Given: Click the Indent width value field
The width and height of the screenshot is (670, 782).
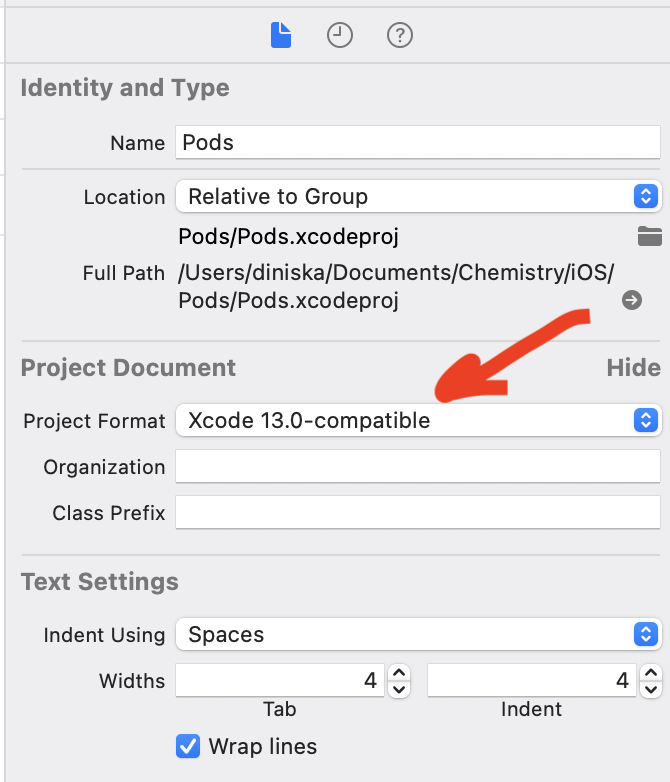Looking at the screenshot, I should pos(530,681).
